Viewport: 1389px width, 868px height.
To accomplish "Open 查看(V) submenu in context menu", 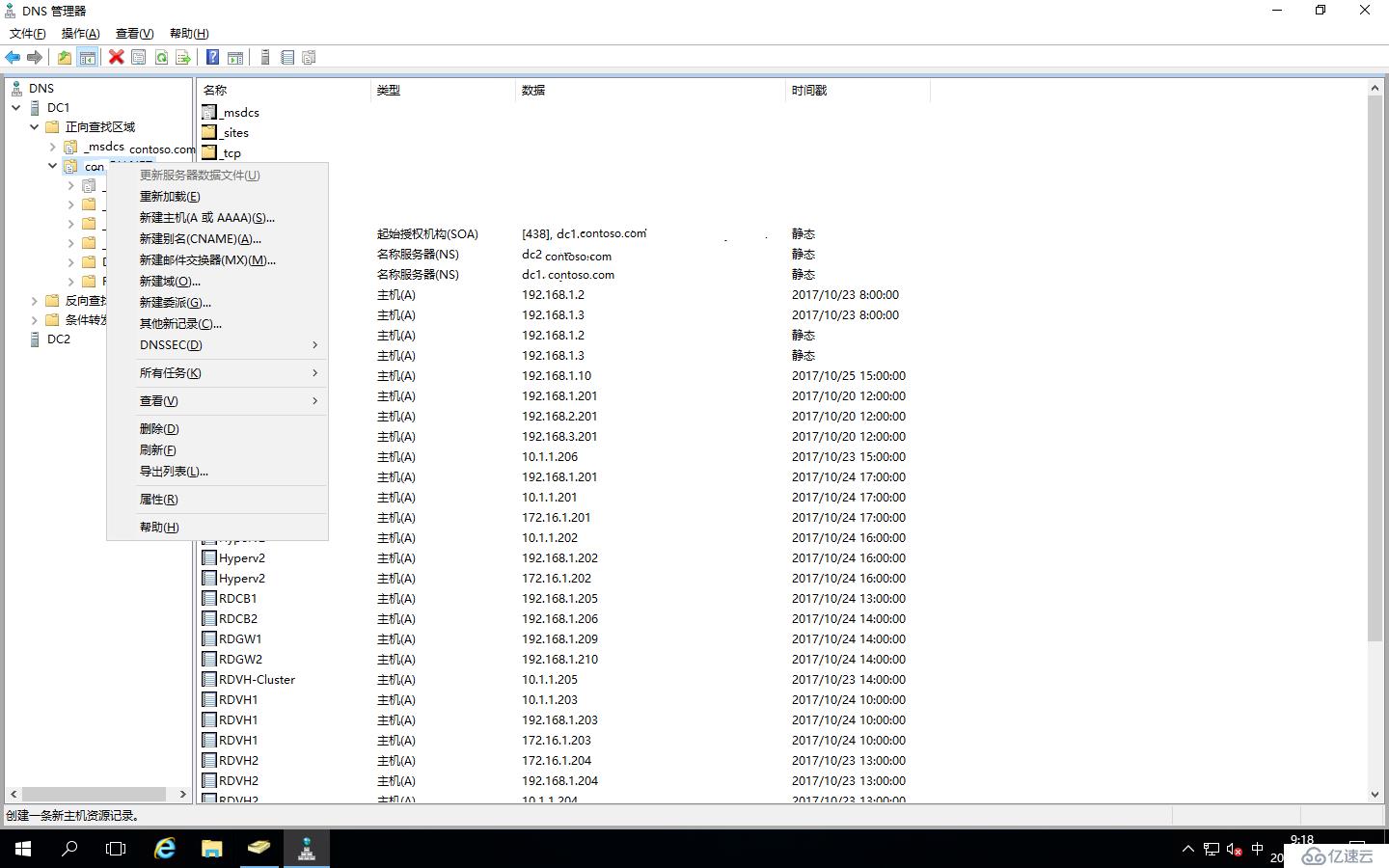I will coord(217,400).
